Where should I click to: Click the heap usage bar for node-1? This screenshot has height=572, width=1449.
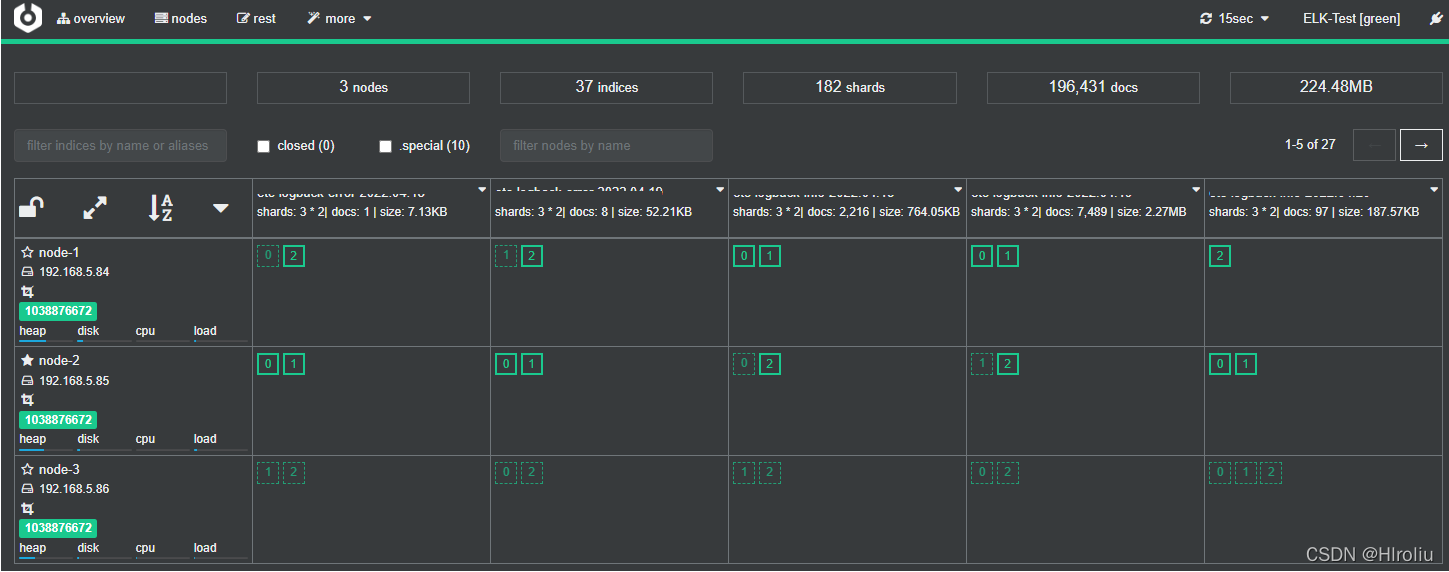tap(46, 341)
